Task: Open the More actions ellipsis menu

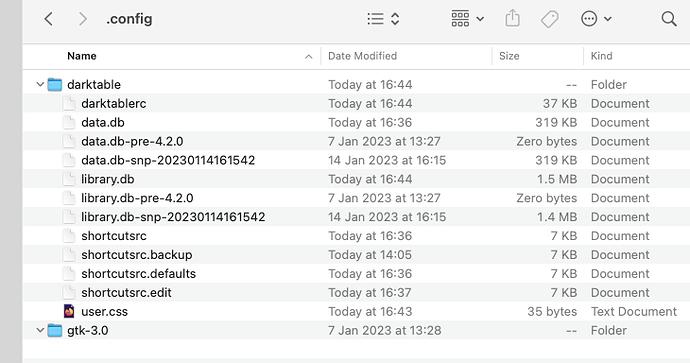Action: pyautogui.click(x=596, y=19)
